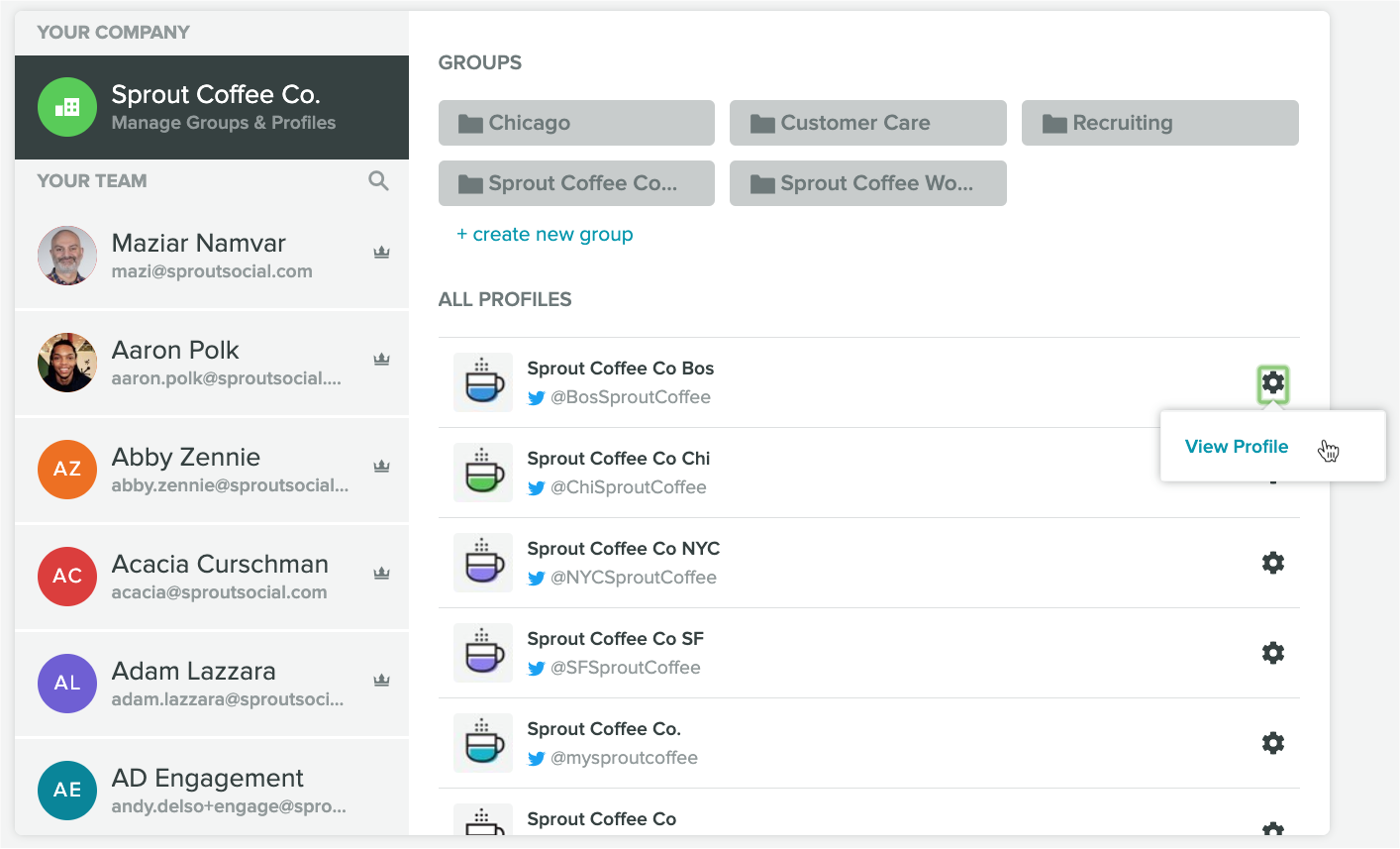Click the crown icon next to Abby Zennie
The height and width of the screenshot is (849, 1400).
tap(381, 467)
